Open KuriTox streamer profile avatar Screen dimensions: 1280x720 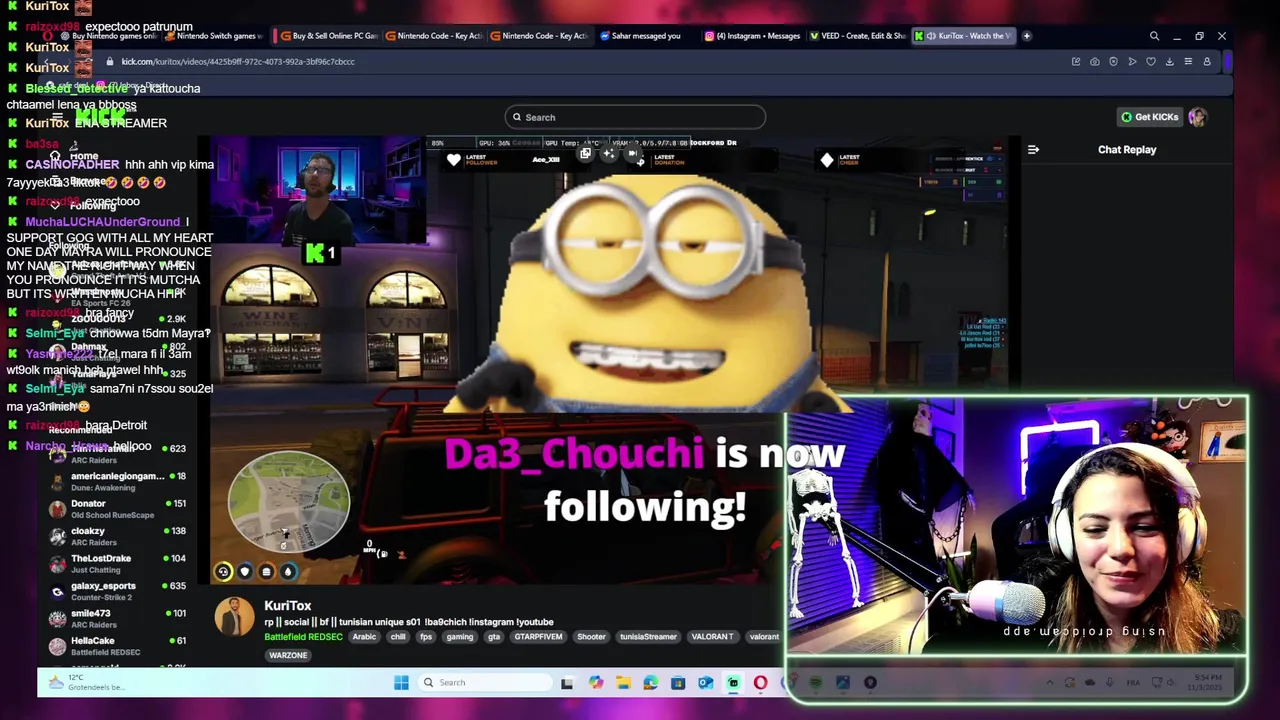(x=234, y=617)
